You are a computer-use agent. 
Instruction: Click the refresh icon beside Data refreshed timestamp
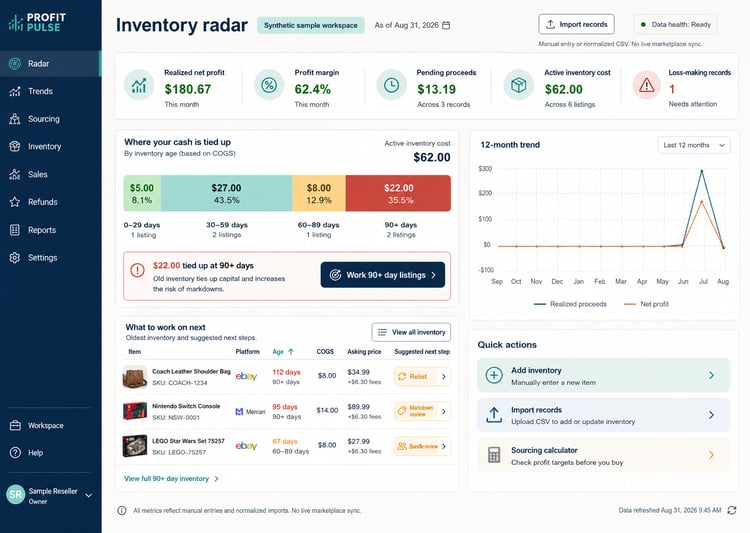[x=731, y=510]
